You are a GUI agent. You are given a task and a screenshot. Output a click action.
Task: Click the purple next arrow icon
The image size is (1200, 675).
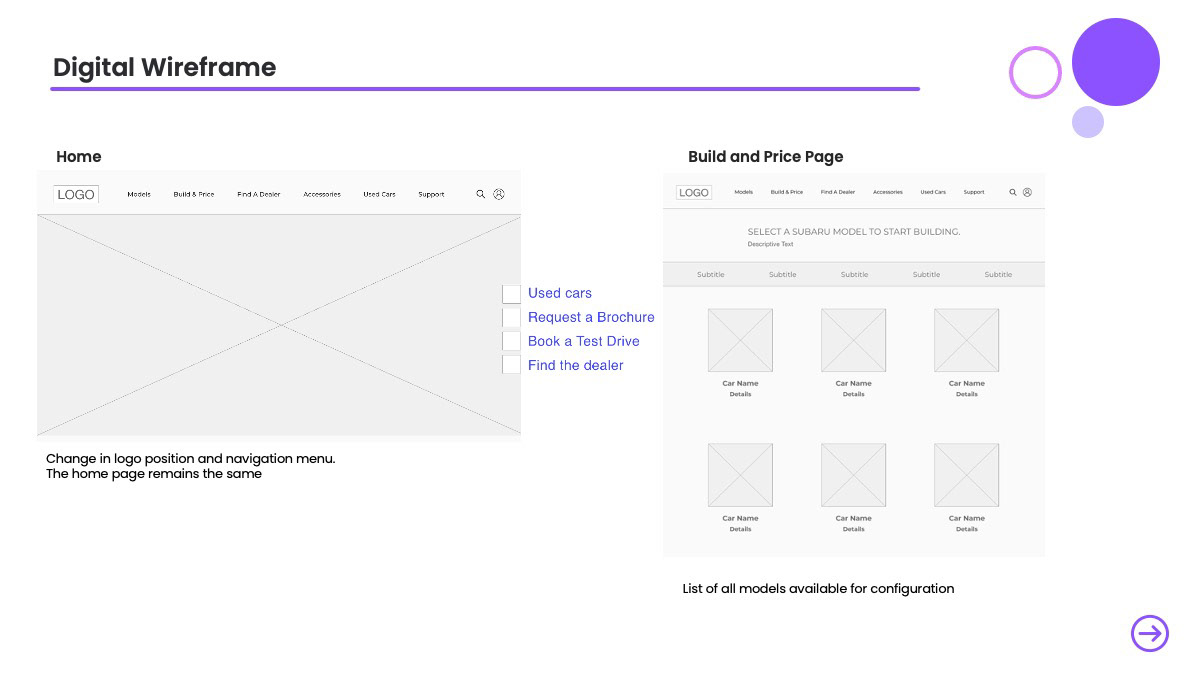1150,633
